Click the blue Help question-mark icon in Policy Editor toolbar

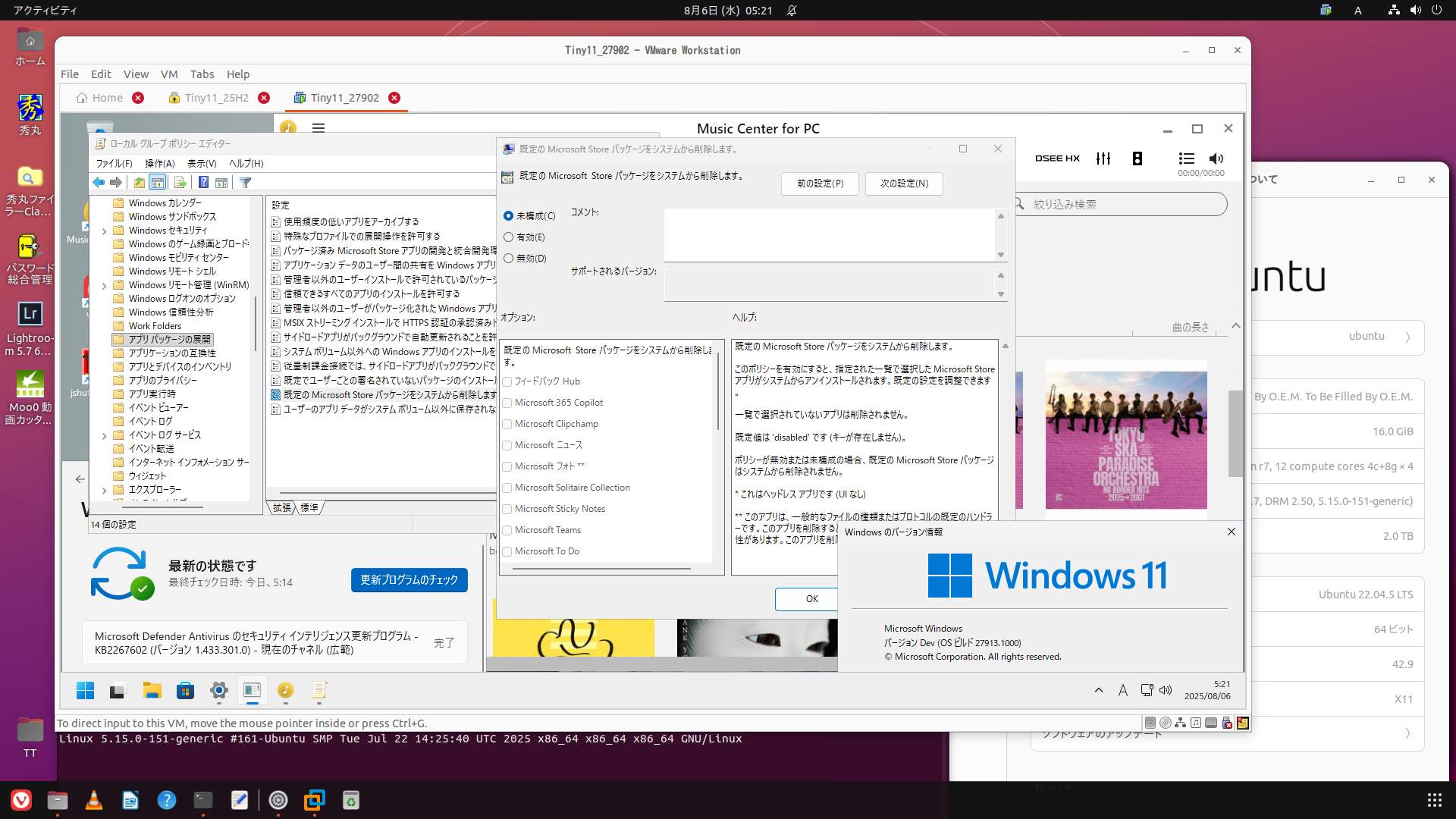tap(203, 183)
